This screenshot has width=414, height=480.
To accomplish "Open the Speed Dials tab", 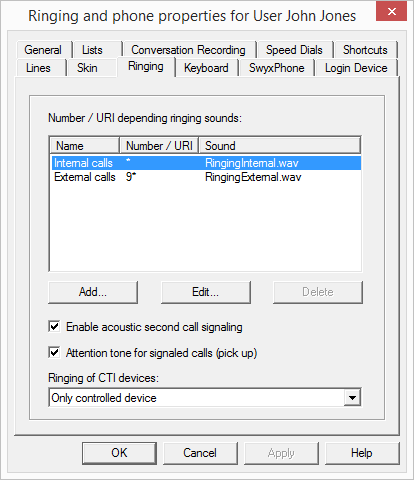I will (294, 50).
